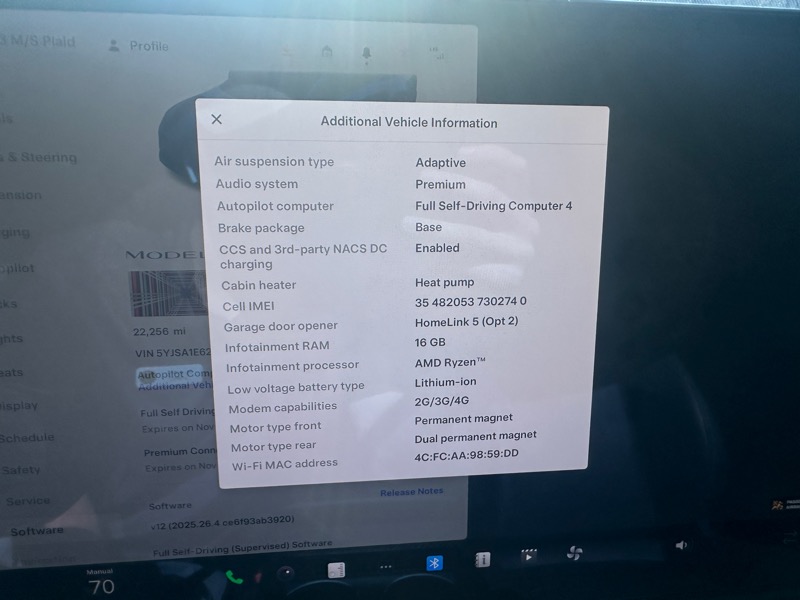Close the Additional Vehicle Information dialog
The width and height of the screenshot is (800, 600).
pyautogui.click(x=216, y=120)
